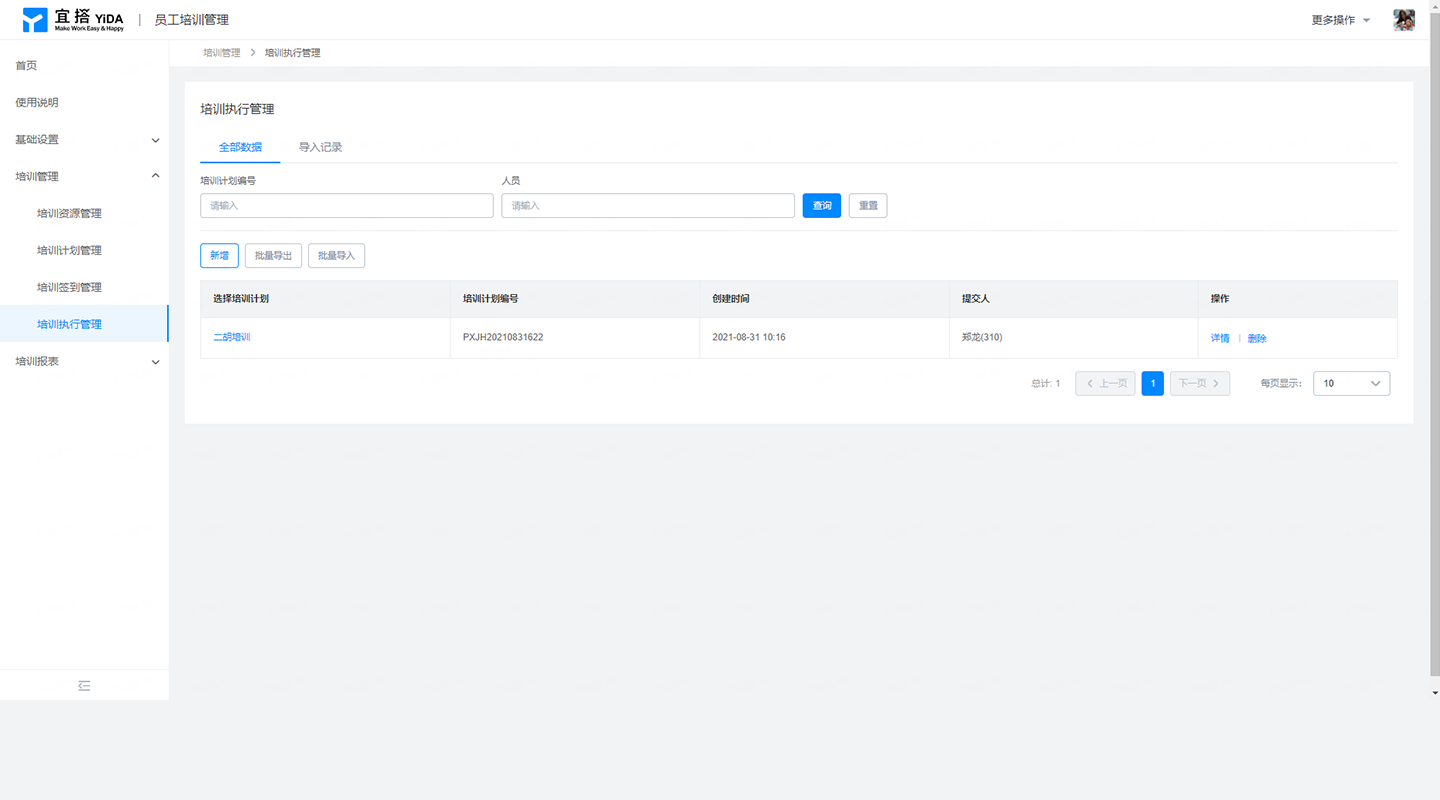Click the 员工培训管理 app title
Image resolution: width=1440 pixels, height=800 pixels.
(x=192, y=20)
